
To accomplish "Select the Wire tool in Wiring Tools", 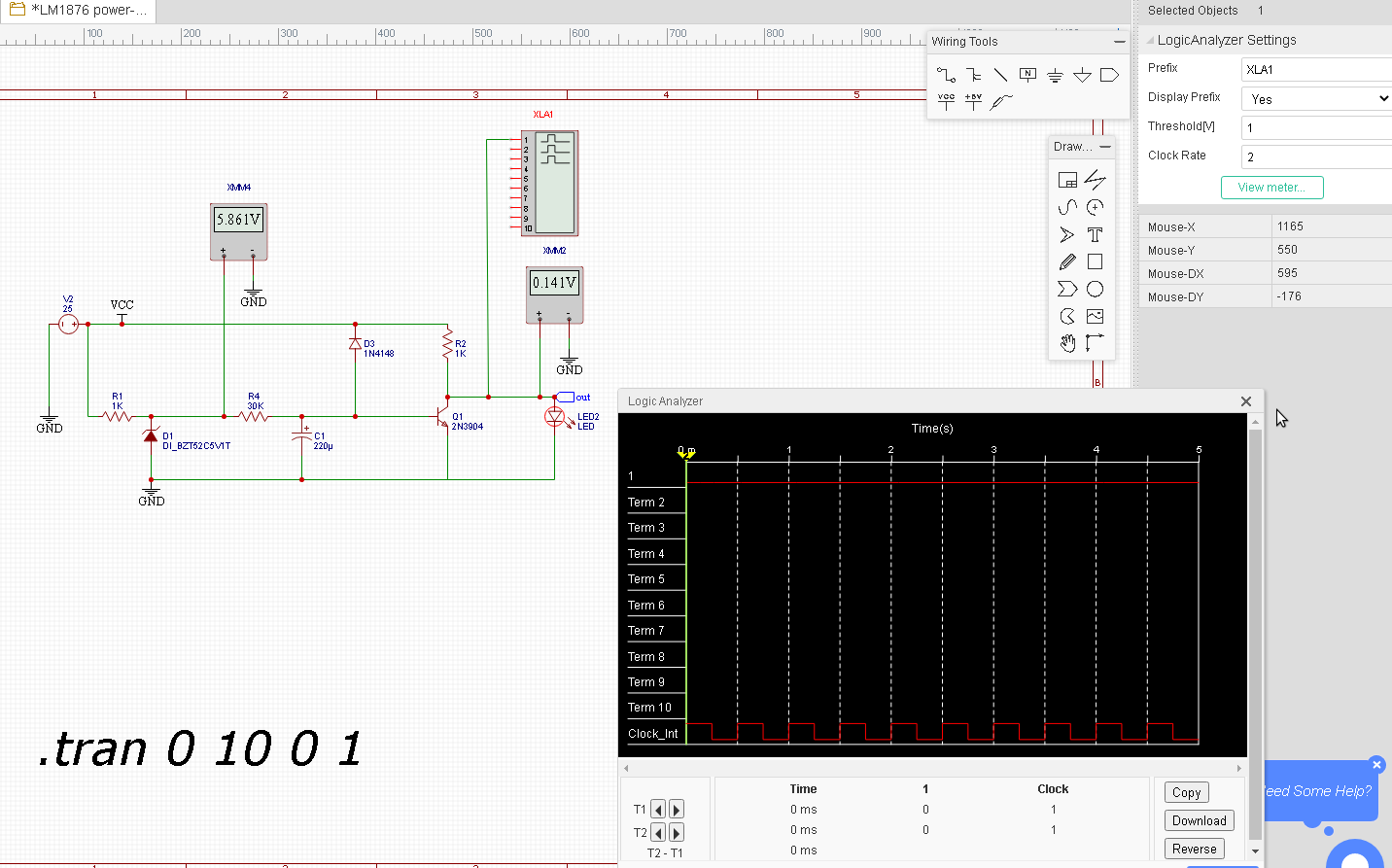I will [946, 75].
